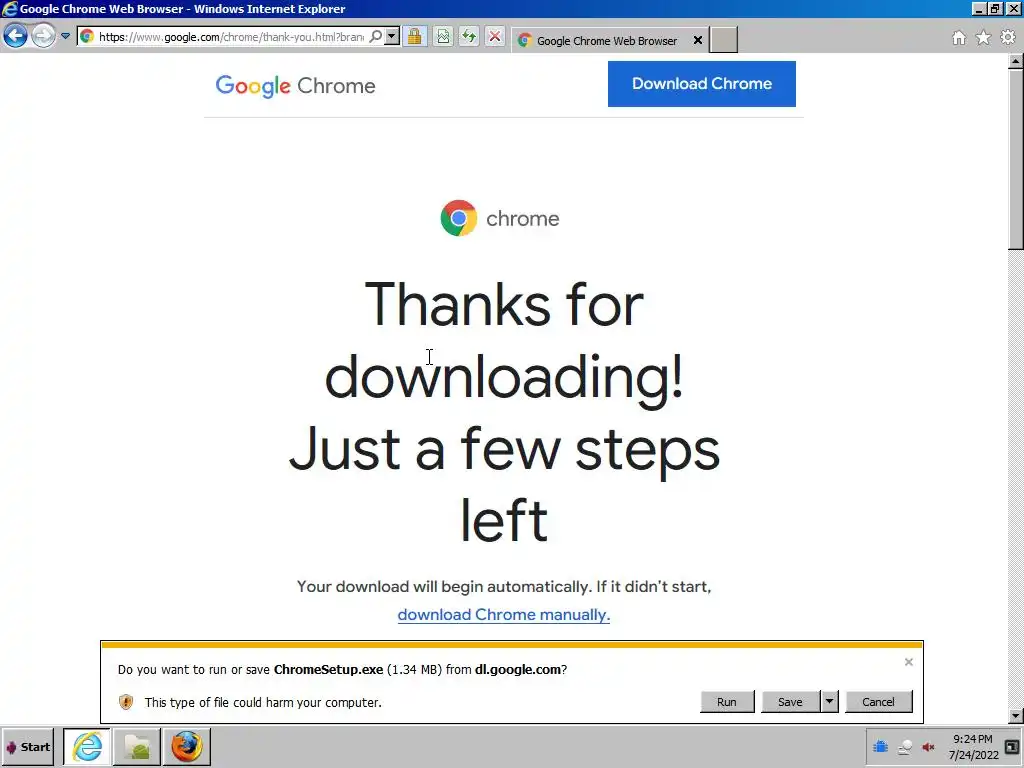
Task: Click the browser Back arrow button
Action: [x=15, y=35]
